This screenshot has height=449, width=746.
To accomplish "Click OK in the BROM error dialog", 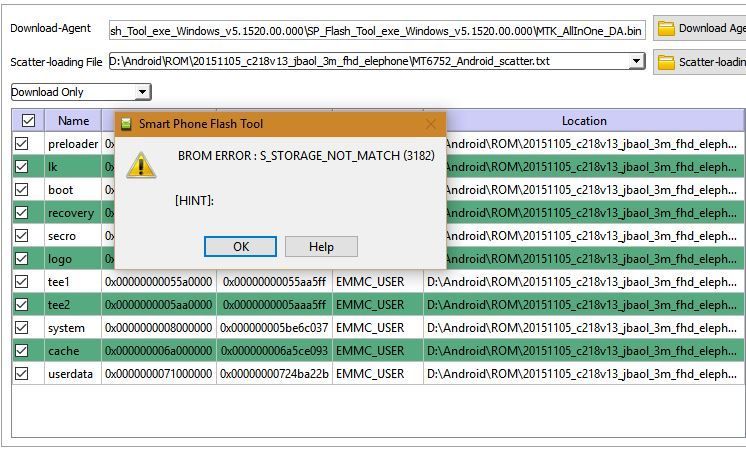I will point(240,246).
